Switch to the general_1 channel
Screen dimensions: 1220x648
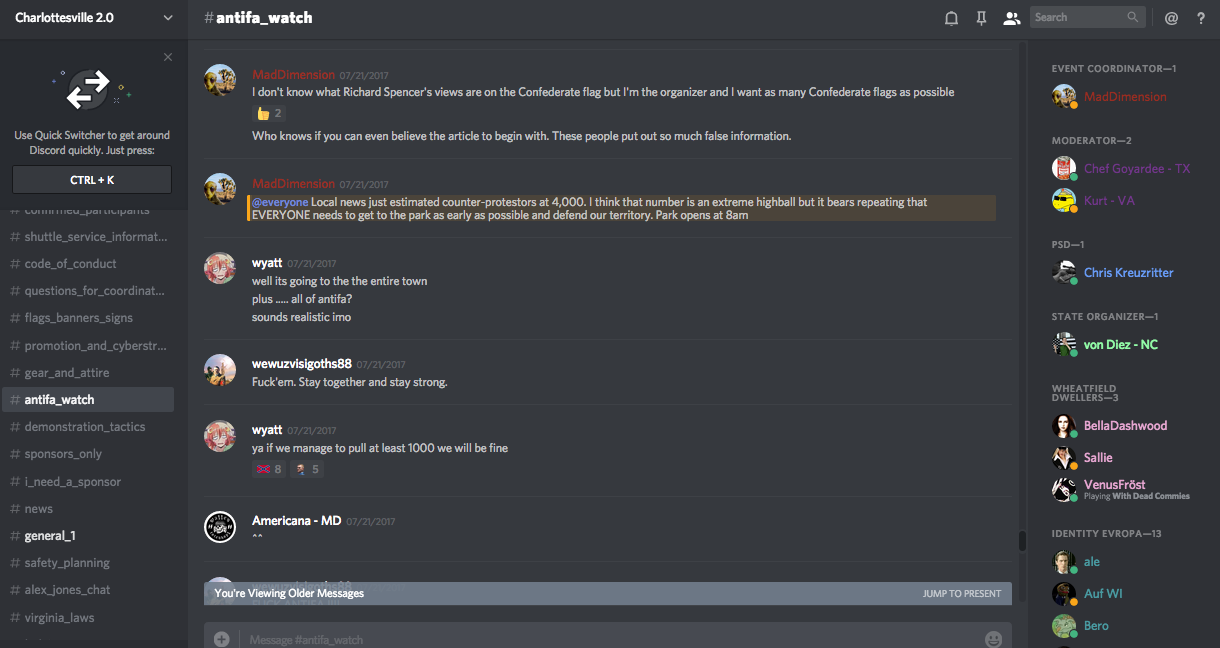pyautogui.click(x=50, y=536)
